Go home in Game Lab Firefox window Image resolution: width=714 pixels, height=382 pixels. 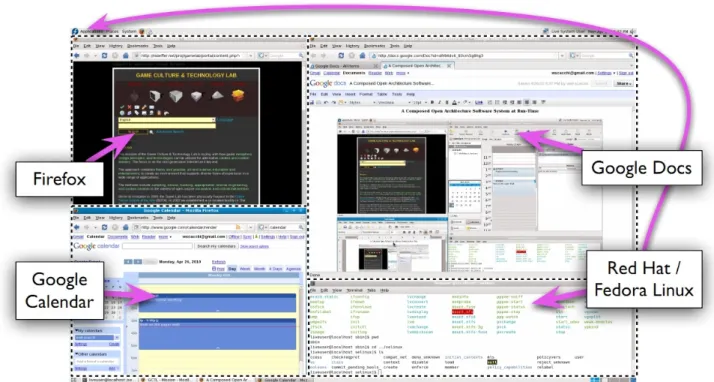(126, 56)
